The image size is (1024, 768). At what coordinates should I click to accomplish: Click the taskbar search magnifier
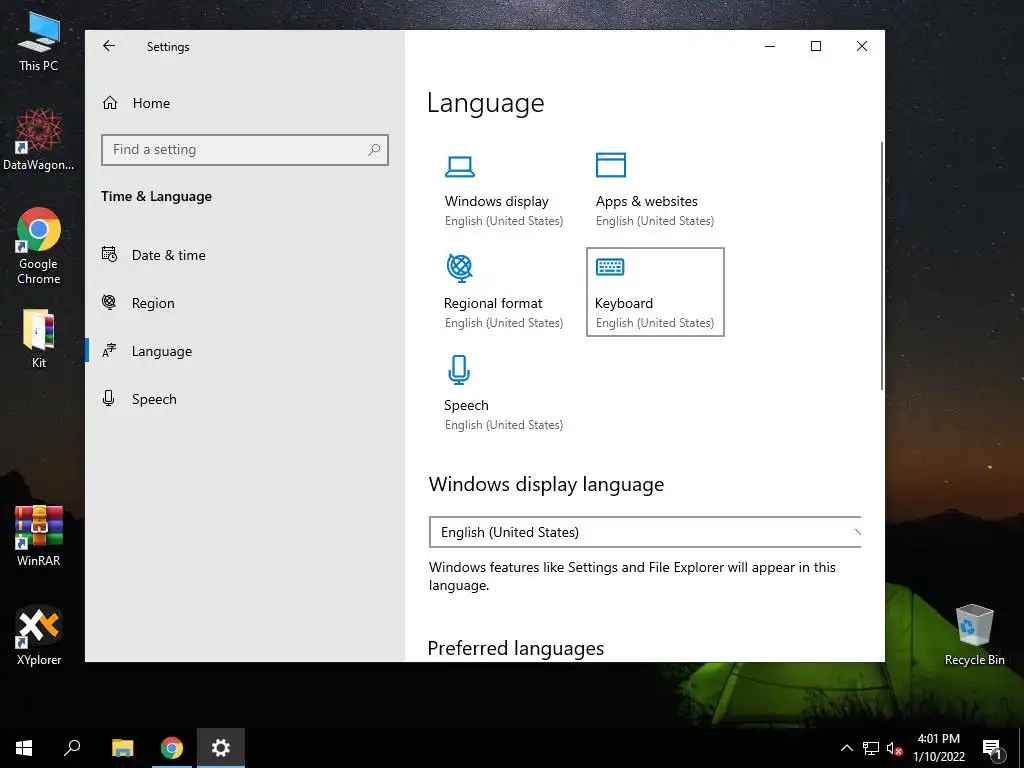(x=72, y=748)
